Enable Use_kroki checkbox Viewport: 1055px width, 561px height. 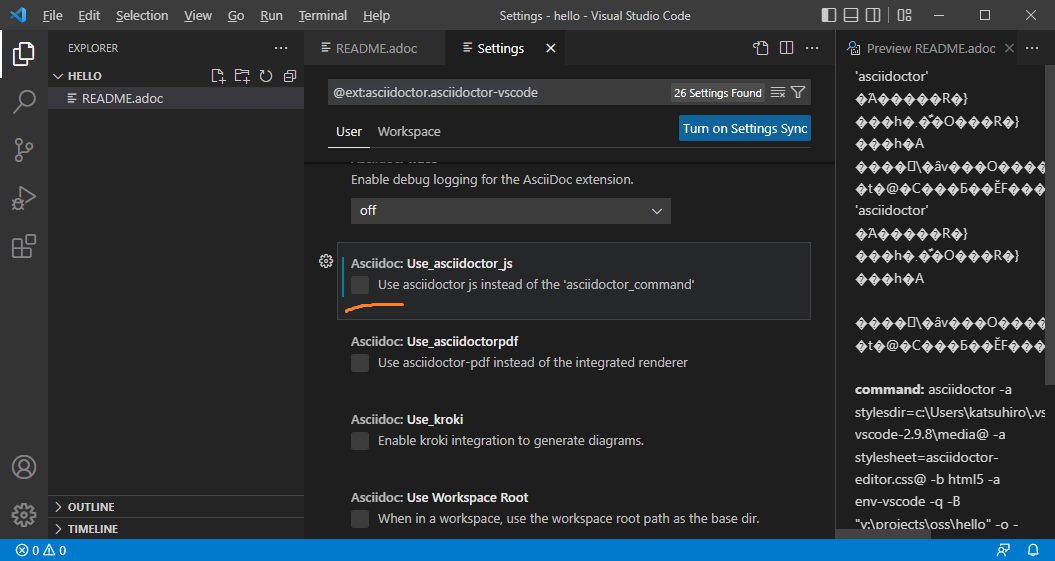360,441
